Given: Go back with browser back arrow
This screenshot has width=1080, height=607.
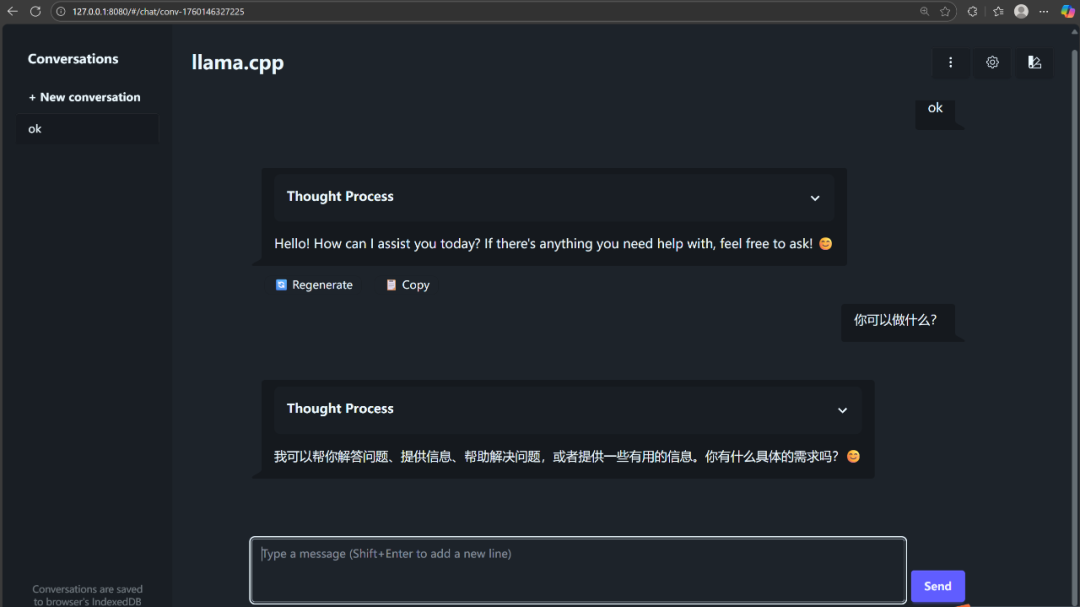Looking at the screenshot, I should 12,12.
